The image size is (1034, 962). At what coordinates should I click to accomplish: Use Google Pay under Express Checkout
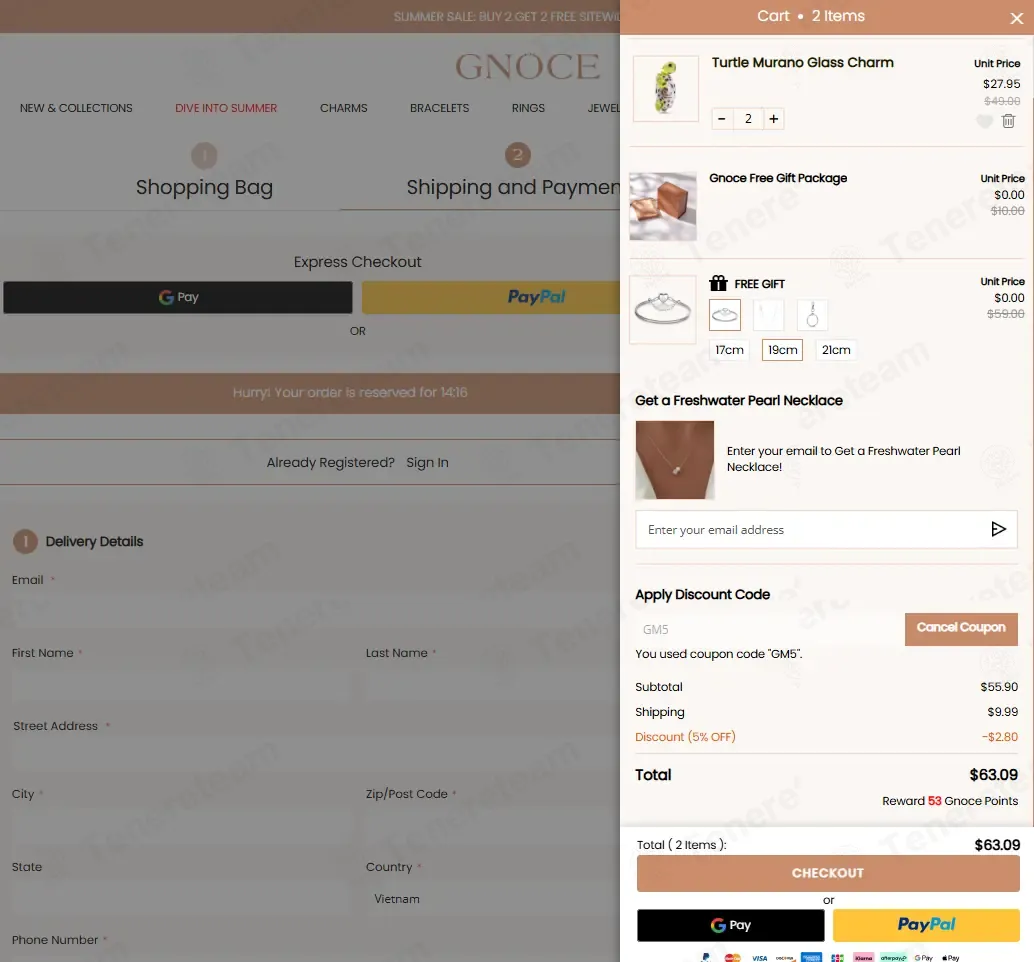tap(178, 297)
